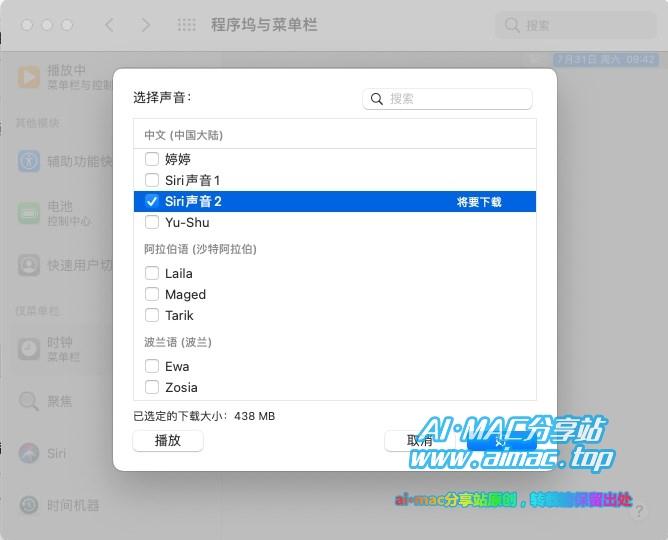Select the Yu-Shu voice name
668x540 pixels.
(187, 222)
